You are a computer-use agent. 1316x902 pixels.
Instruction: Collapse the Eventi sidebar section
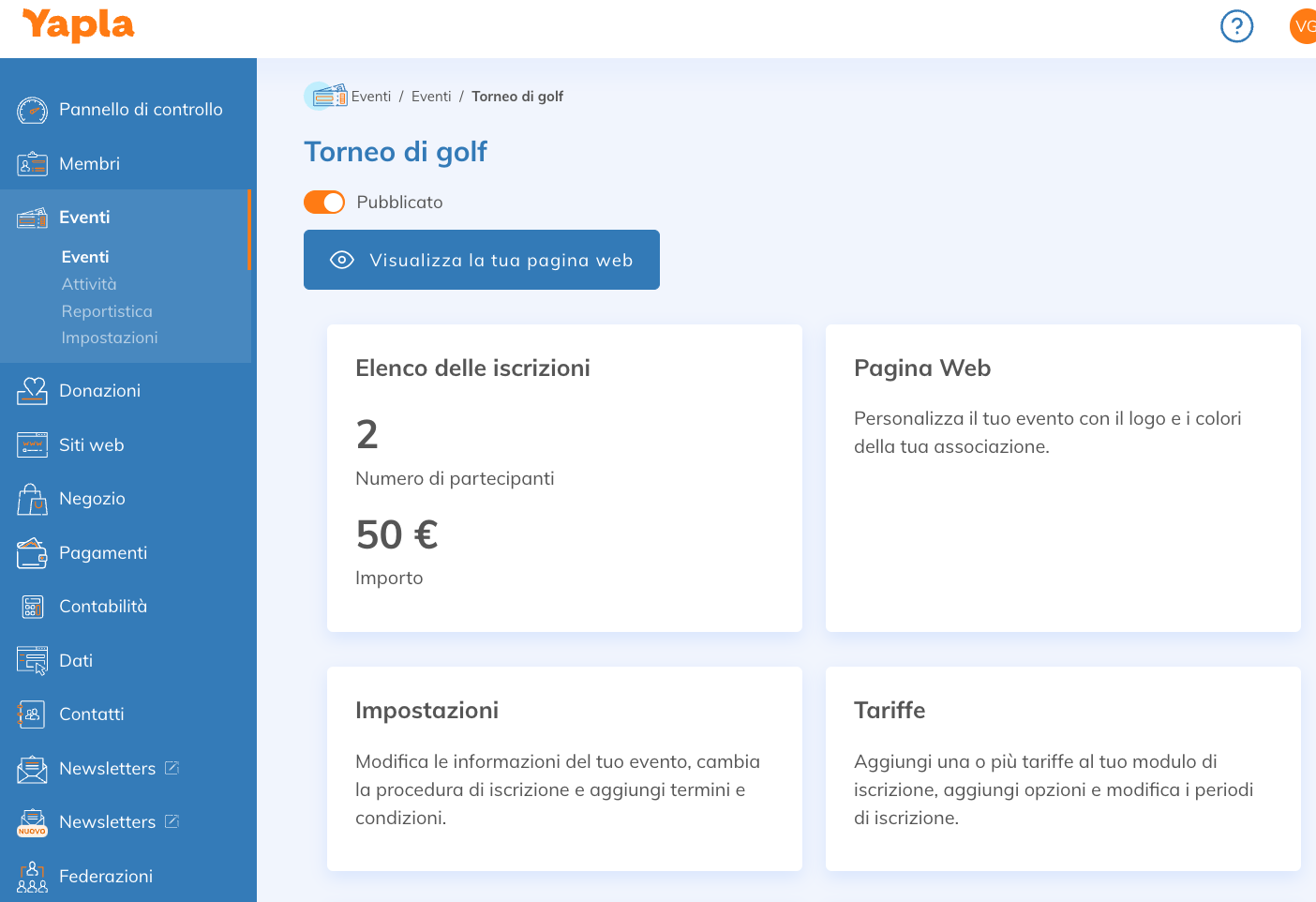pyautogui.click(x=84, y=218)
